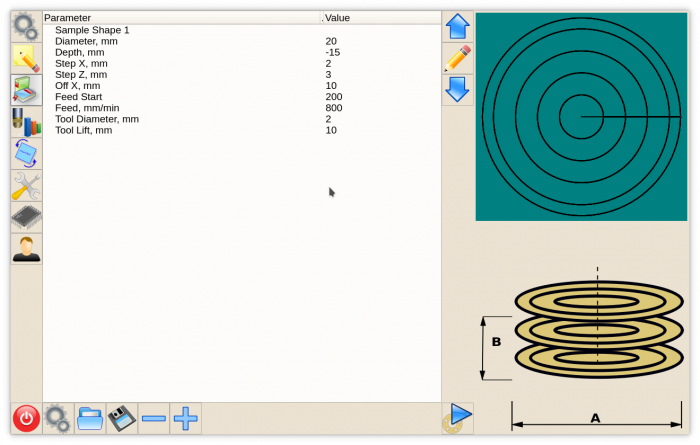Click the gears icon atop the sidebar

(26, 26)
